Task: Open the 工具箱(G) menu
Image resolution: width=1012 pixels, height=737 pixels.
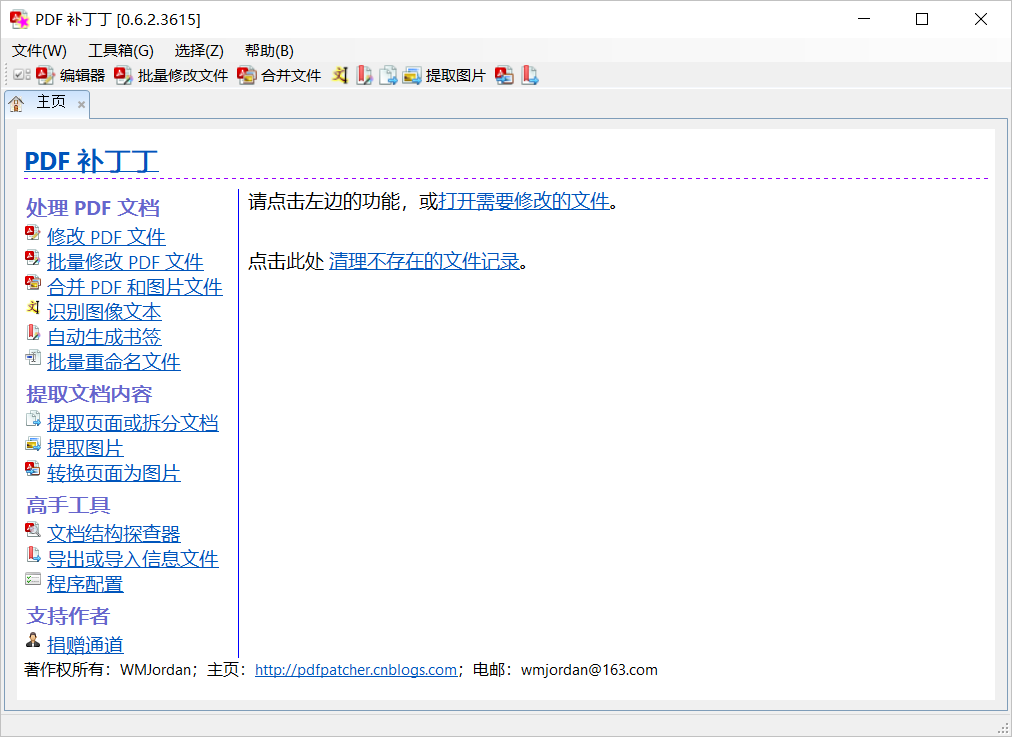Action: pos(121,51)
